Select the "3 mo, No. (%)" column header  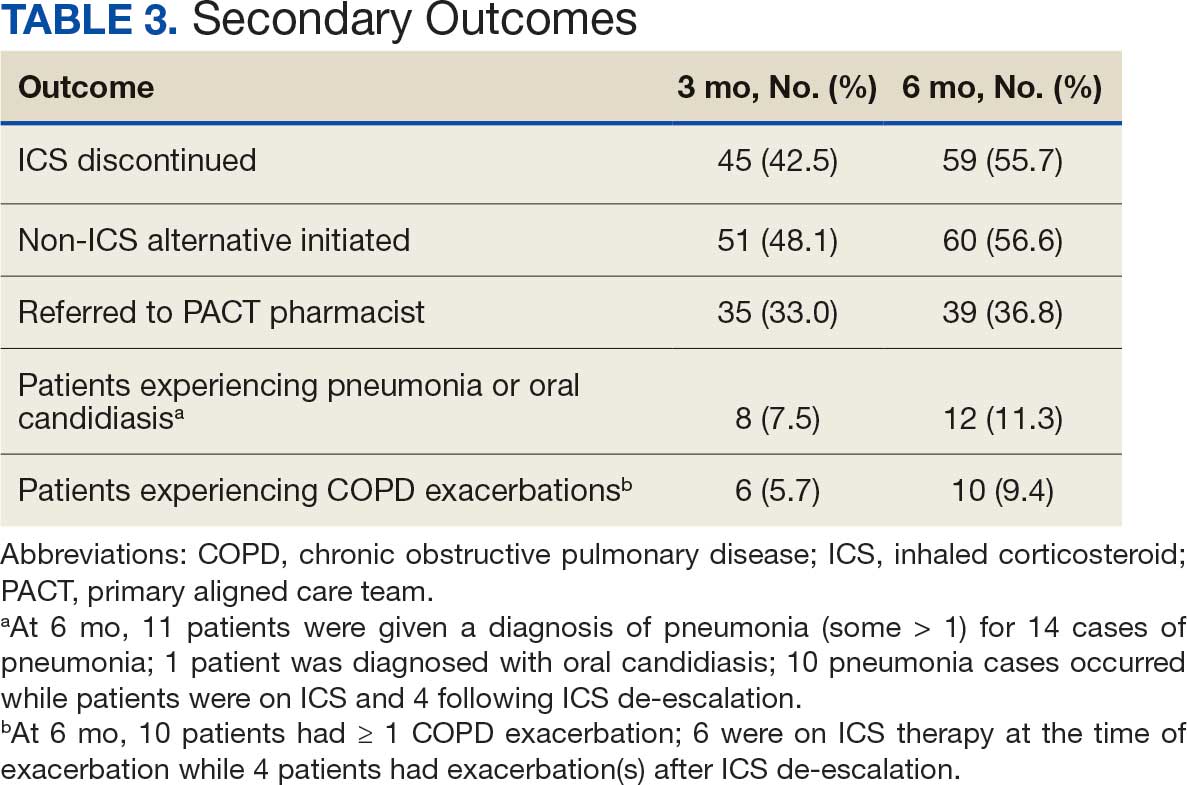pyautogui.click(x=777, y=88)
